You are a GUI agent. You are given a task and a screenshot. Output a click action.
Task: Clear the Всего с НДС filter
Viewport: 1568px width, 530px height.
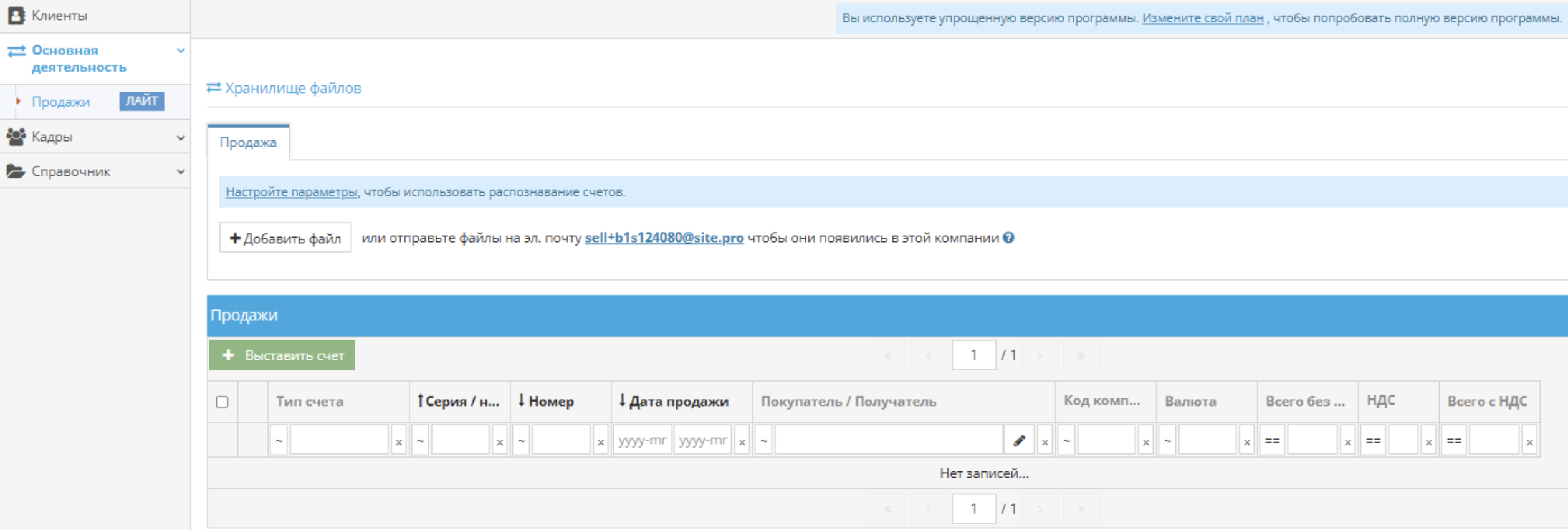click(x=1530, y=441)
